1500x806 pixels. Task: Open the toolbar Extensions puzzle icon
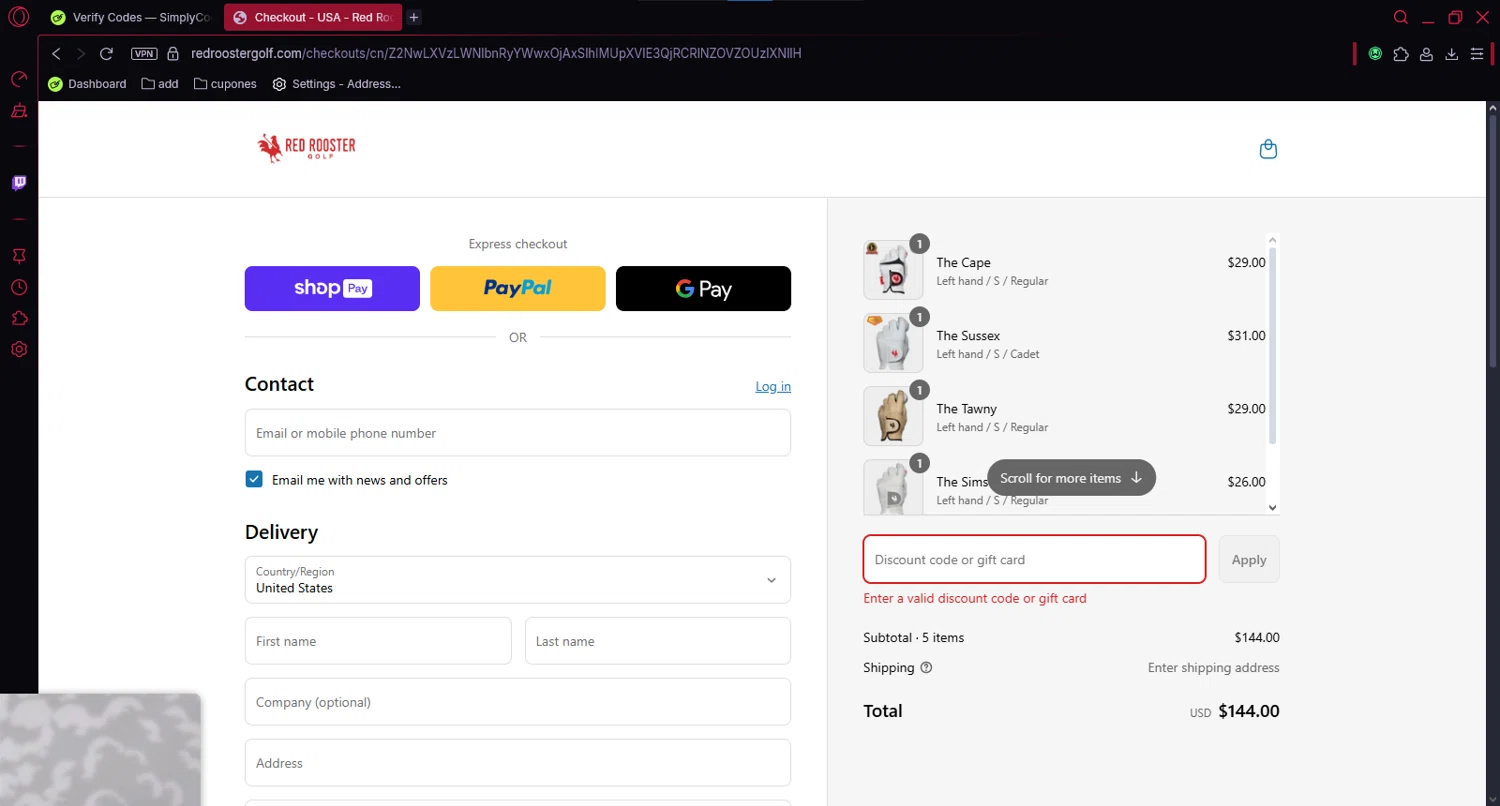click(1401, 53)
